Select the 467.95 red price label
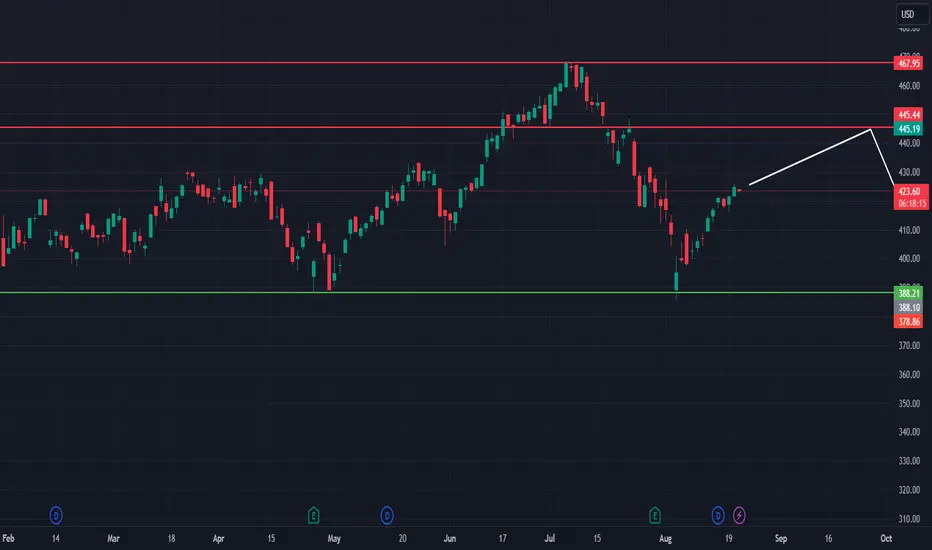 908,63
